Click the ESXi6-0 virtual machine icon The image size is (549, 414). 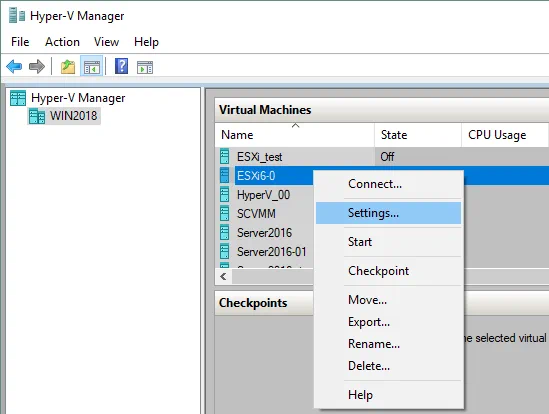pyautogui.click(x=224, y=175)
